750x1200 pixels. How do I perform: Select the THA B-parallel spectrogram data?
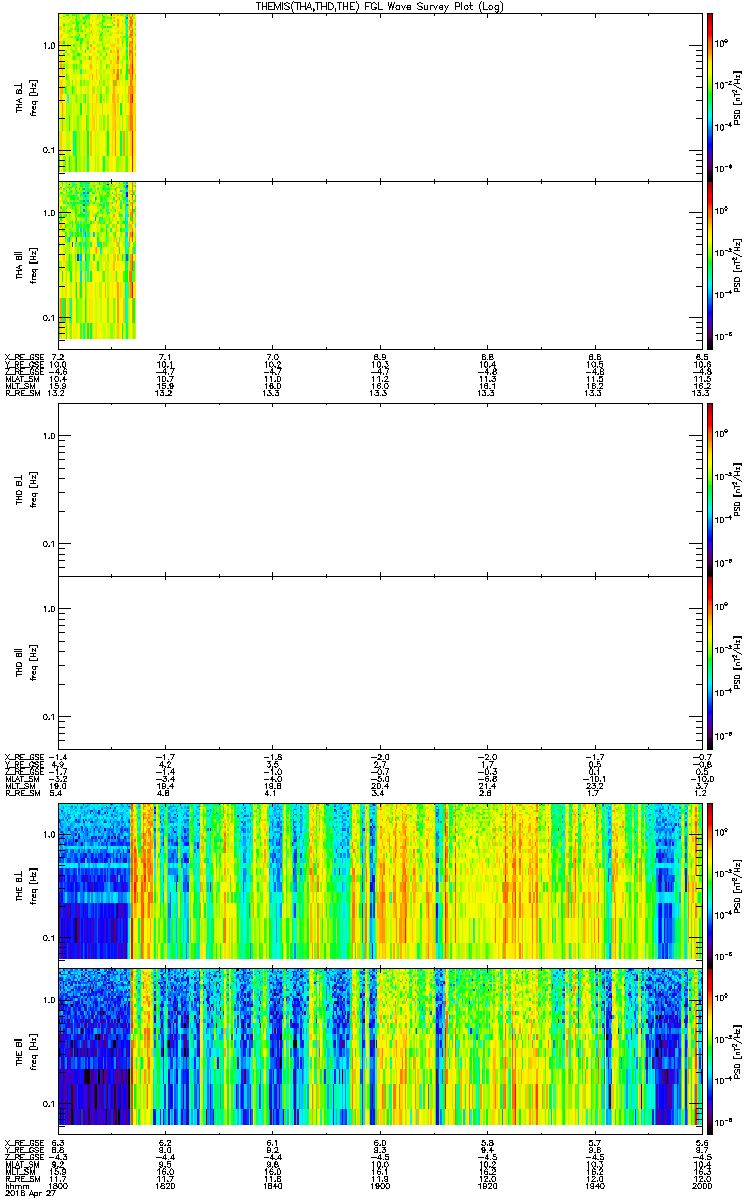[x=96, y=260]
